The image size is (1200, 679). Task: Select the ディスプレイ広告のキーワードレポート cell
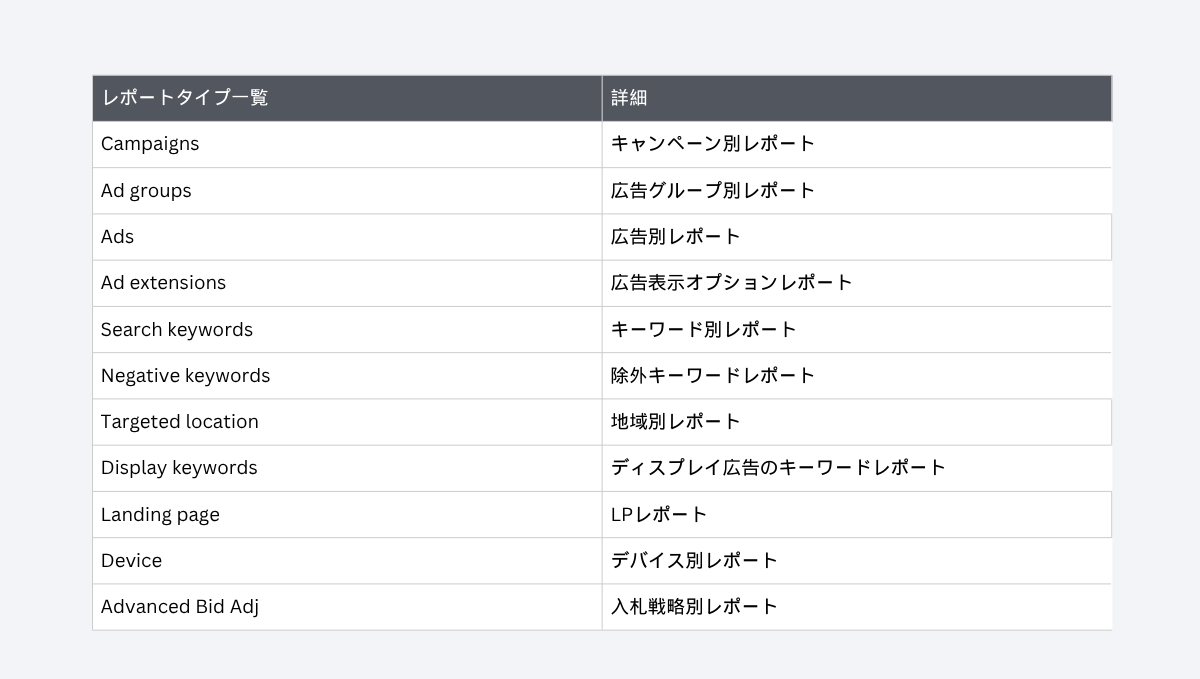857,468
